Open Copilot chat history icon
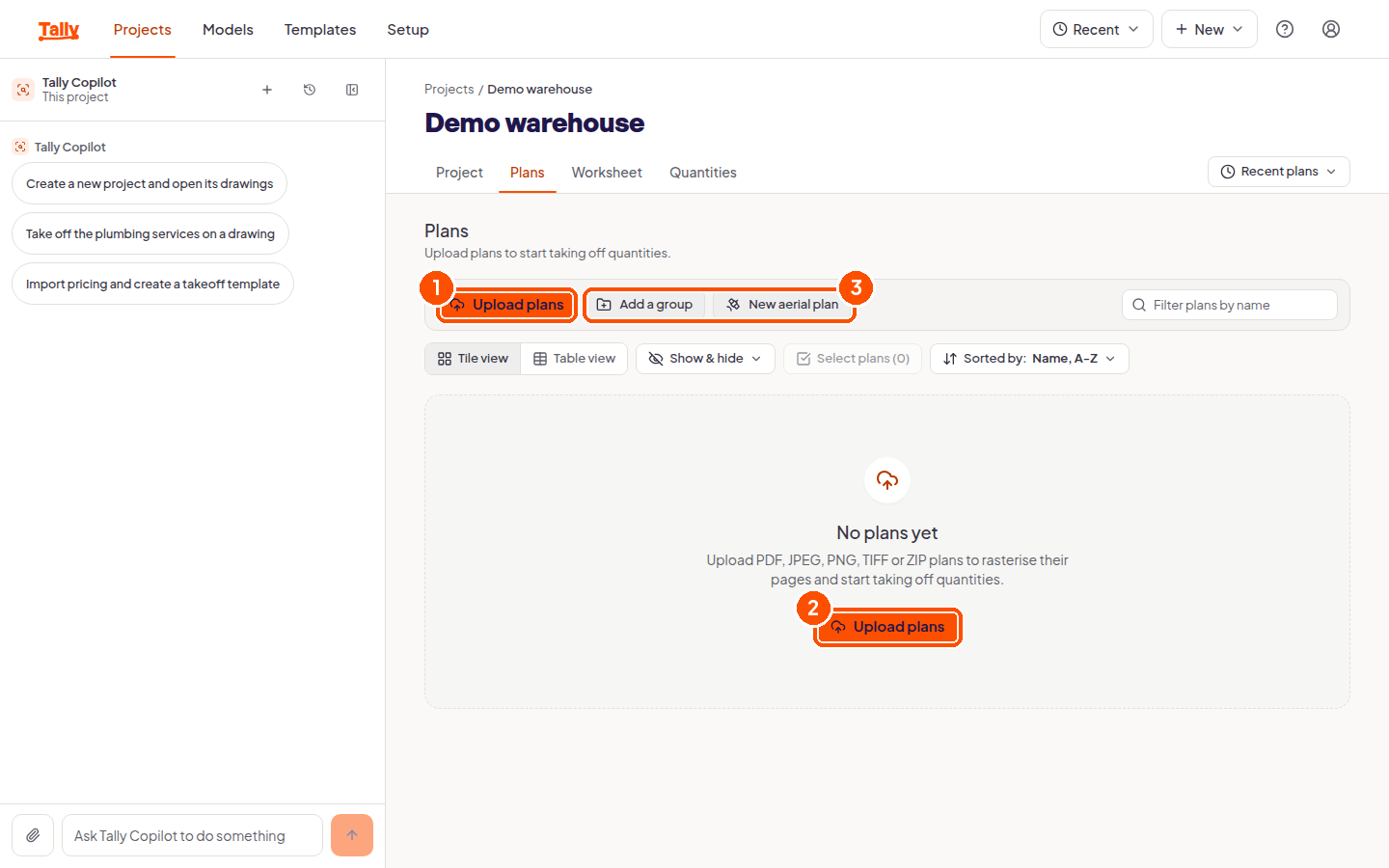The height and width of the screenshot is (868, 1389). tap(310, 90)
